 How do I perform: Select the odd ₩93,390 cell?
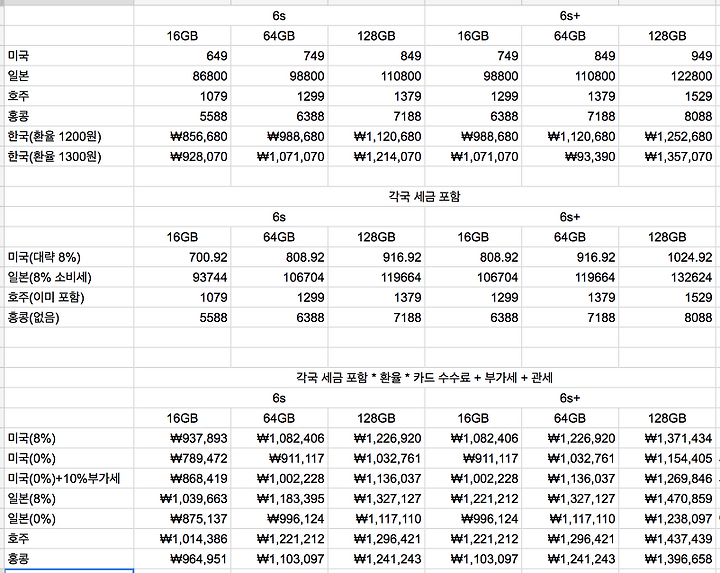(x=570, y=157)
